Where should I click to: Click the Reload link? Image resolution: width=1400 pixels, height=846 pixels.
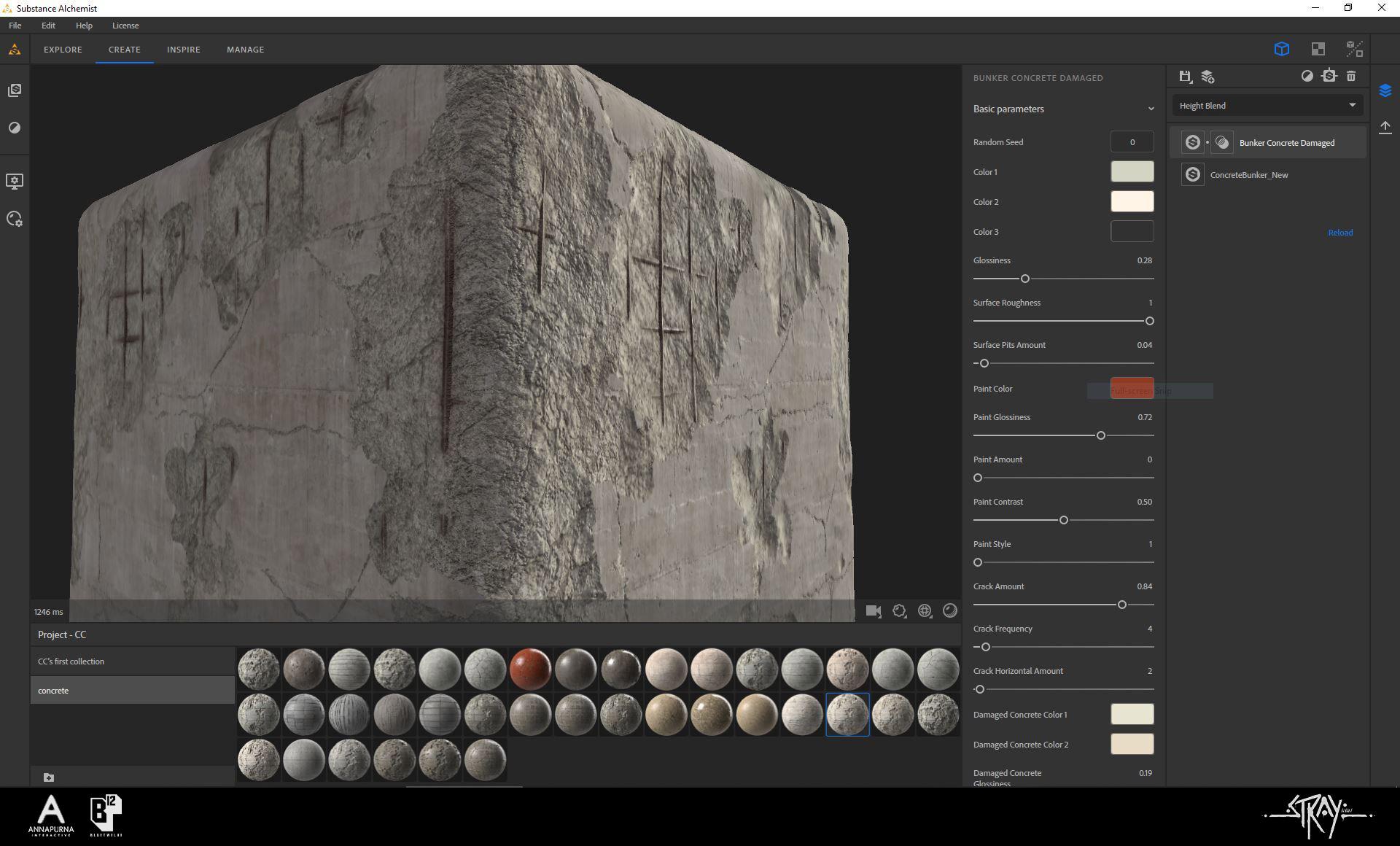pos(1339,233)
